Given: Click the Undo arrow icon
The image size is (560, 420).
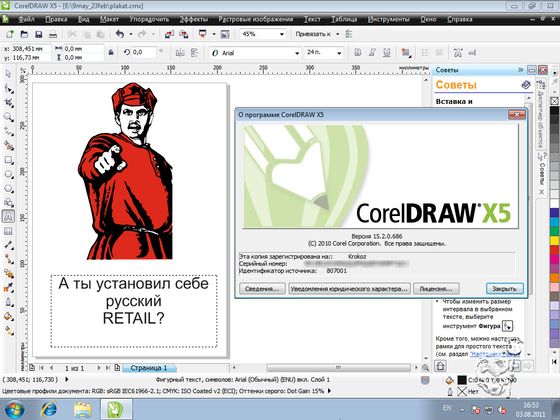Looking at the screenshot, I should [120, 34].
